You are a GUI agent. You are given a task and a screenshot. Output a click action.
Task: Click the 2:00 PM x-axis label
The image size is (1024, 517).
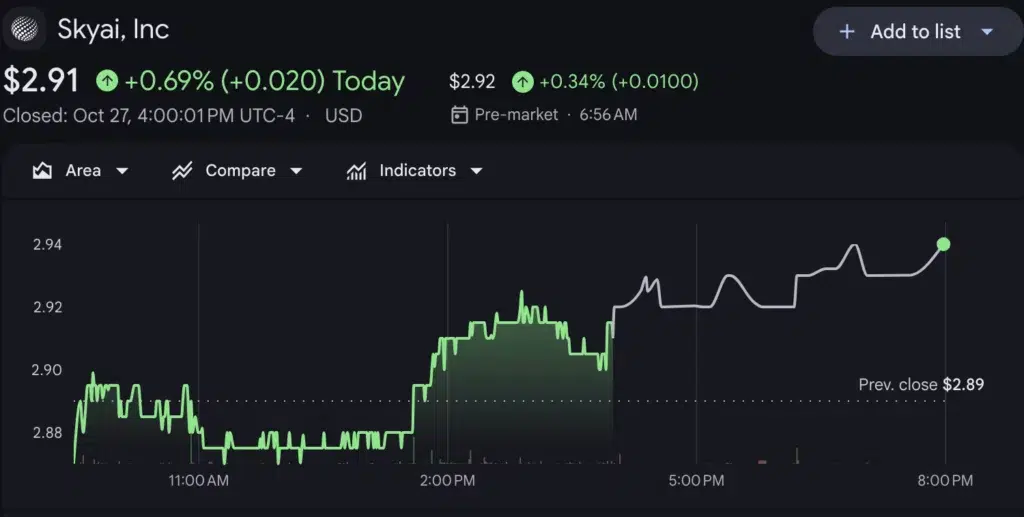click(447, 481)
